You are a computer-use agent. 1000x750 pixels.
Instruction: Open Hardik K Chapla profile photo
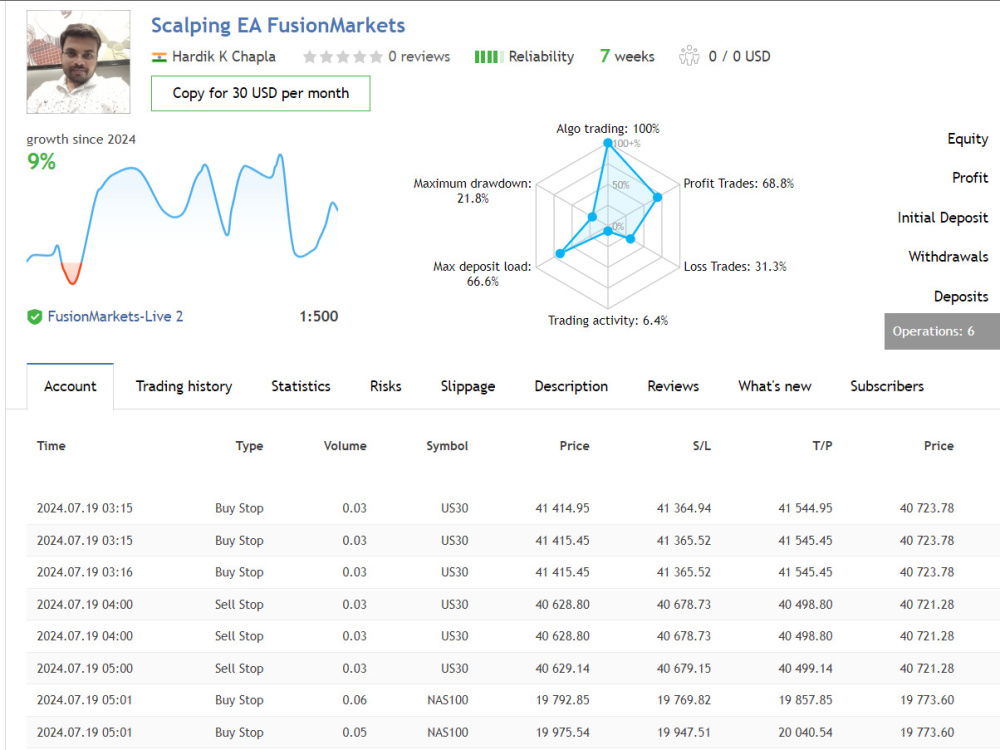[78, 62]
